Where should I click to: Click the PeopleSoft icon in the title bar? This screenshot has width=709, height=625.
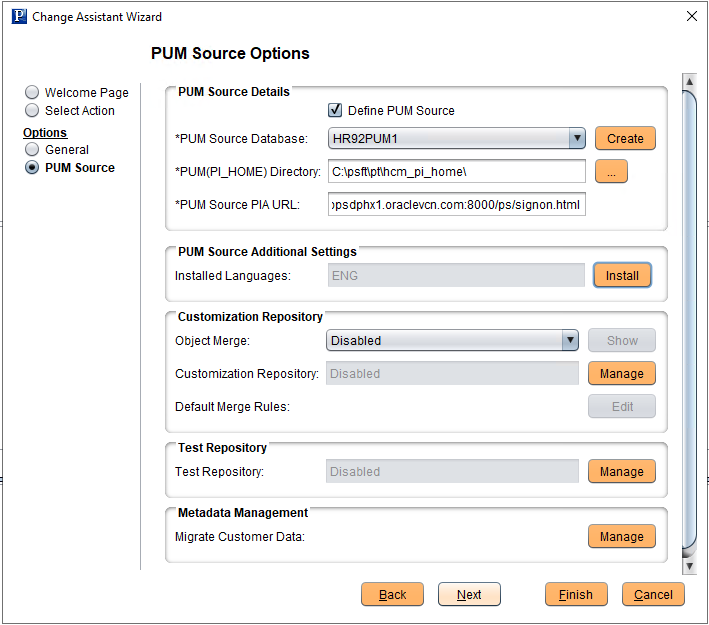coord(17,17)
